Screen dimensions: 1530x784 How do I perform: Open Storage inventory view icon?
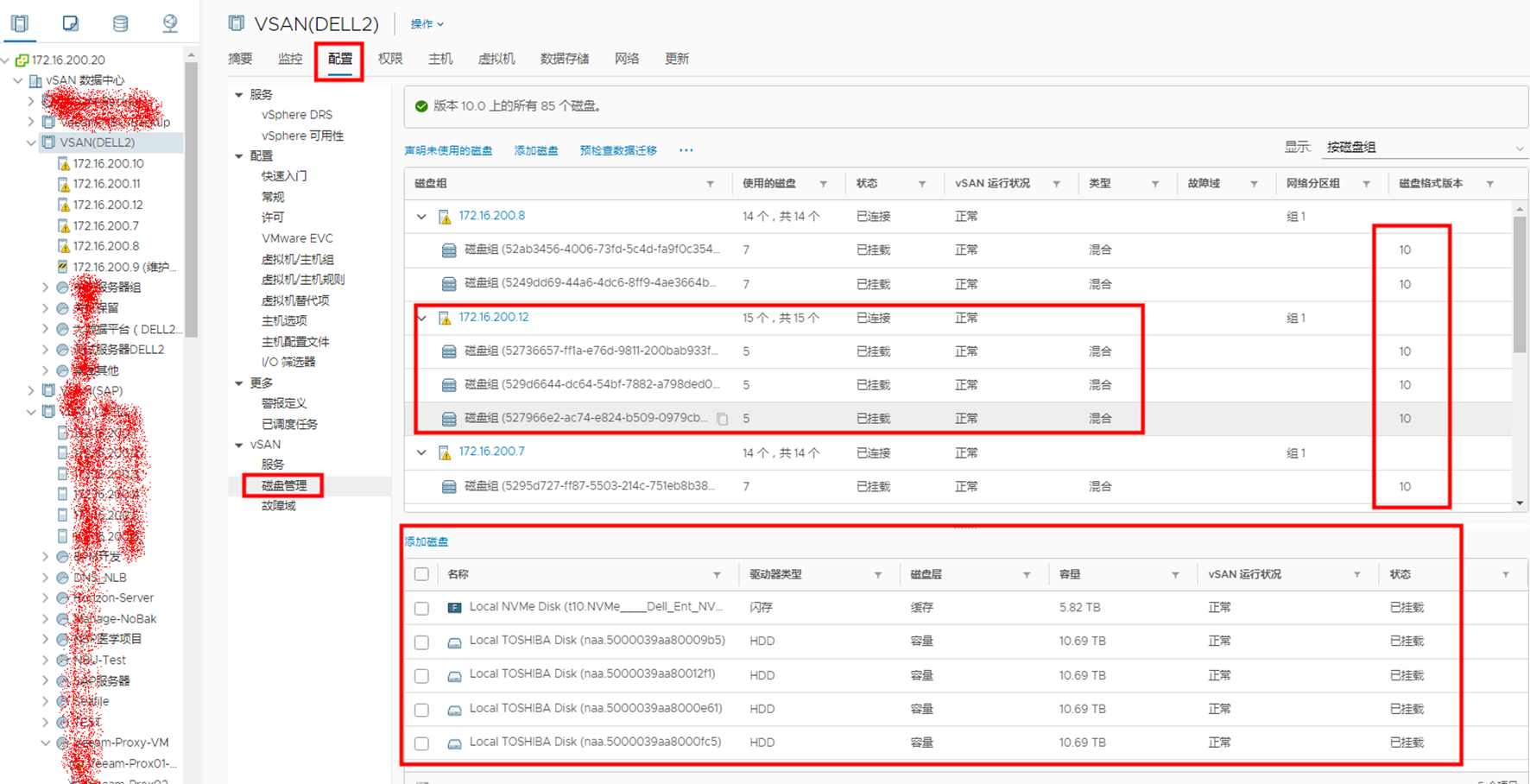point(120,23)
